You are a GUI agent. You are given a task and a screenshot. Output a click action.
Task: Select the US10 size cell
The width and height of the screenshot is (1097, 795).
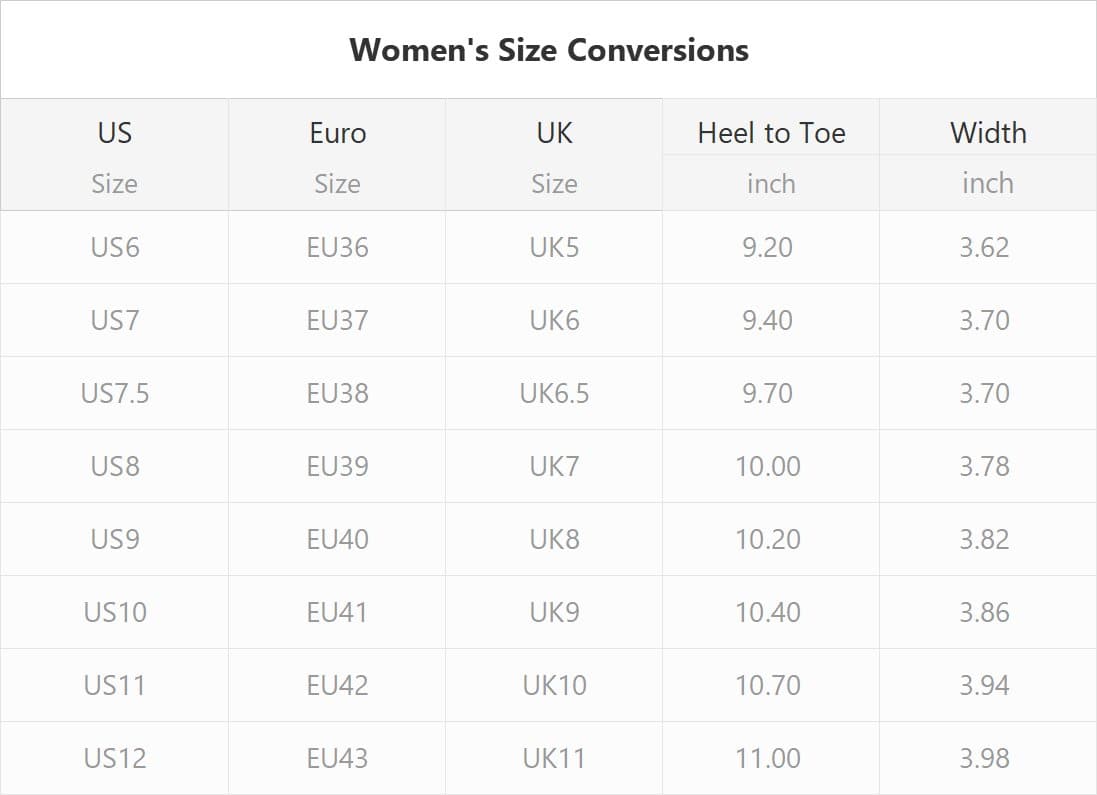pyautogui.click(x=115, y=612)
